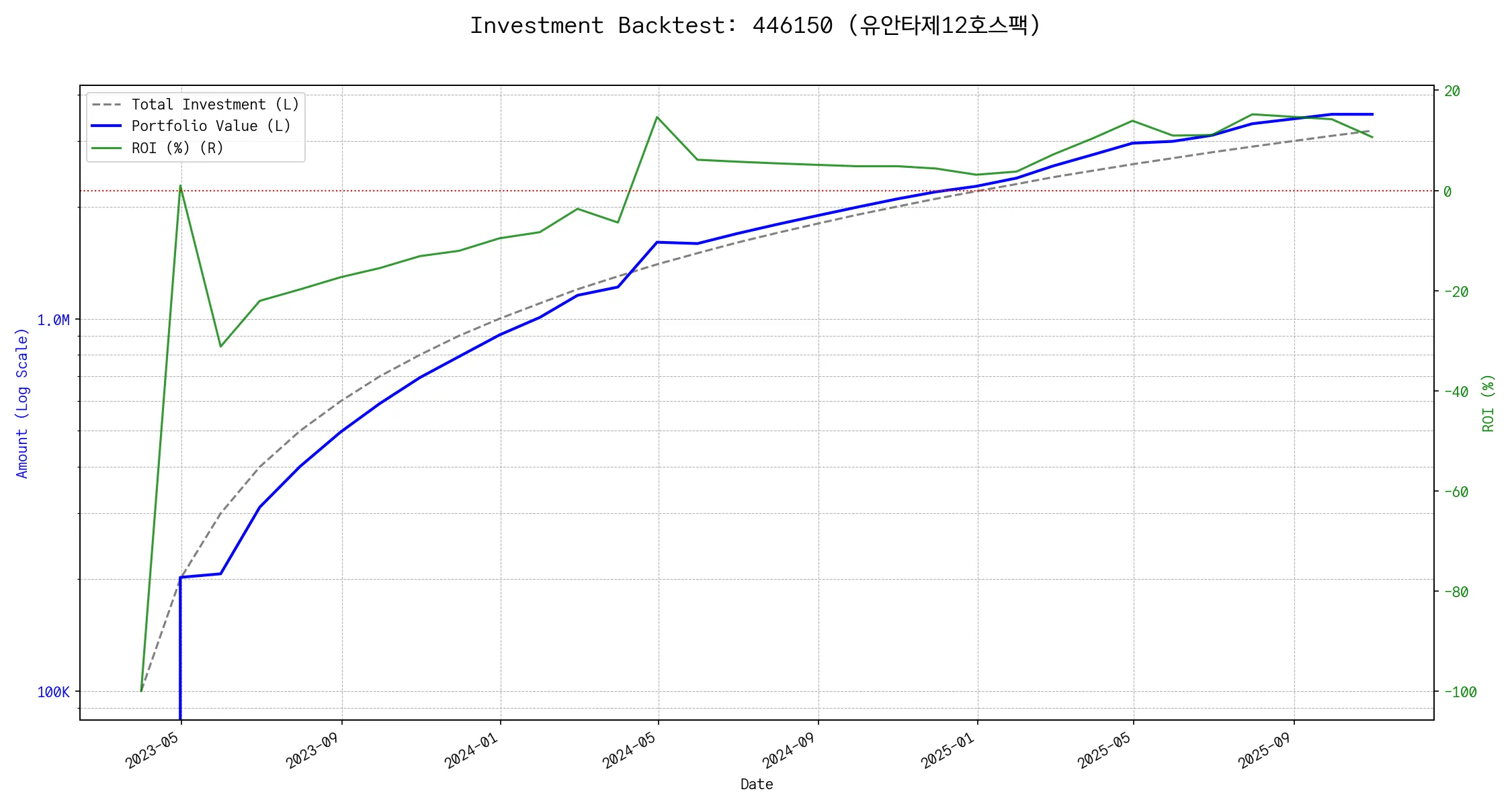Click the 2024-01 x-axis tick label
The height and width of the screenshot is (806, 1512).
pyautogui.click(x=472, y=750)
